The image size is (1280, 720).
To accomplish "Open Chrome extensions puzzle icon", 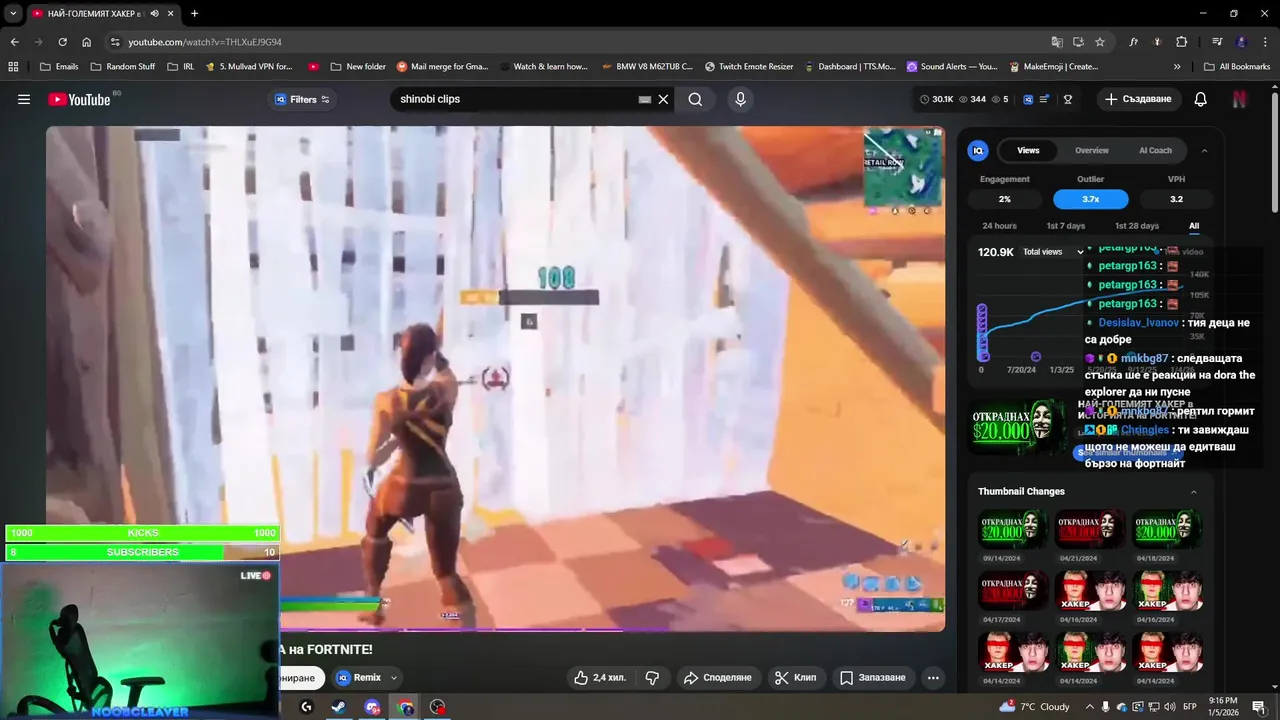I will click(x=1181, y=42).
